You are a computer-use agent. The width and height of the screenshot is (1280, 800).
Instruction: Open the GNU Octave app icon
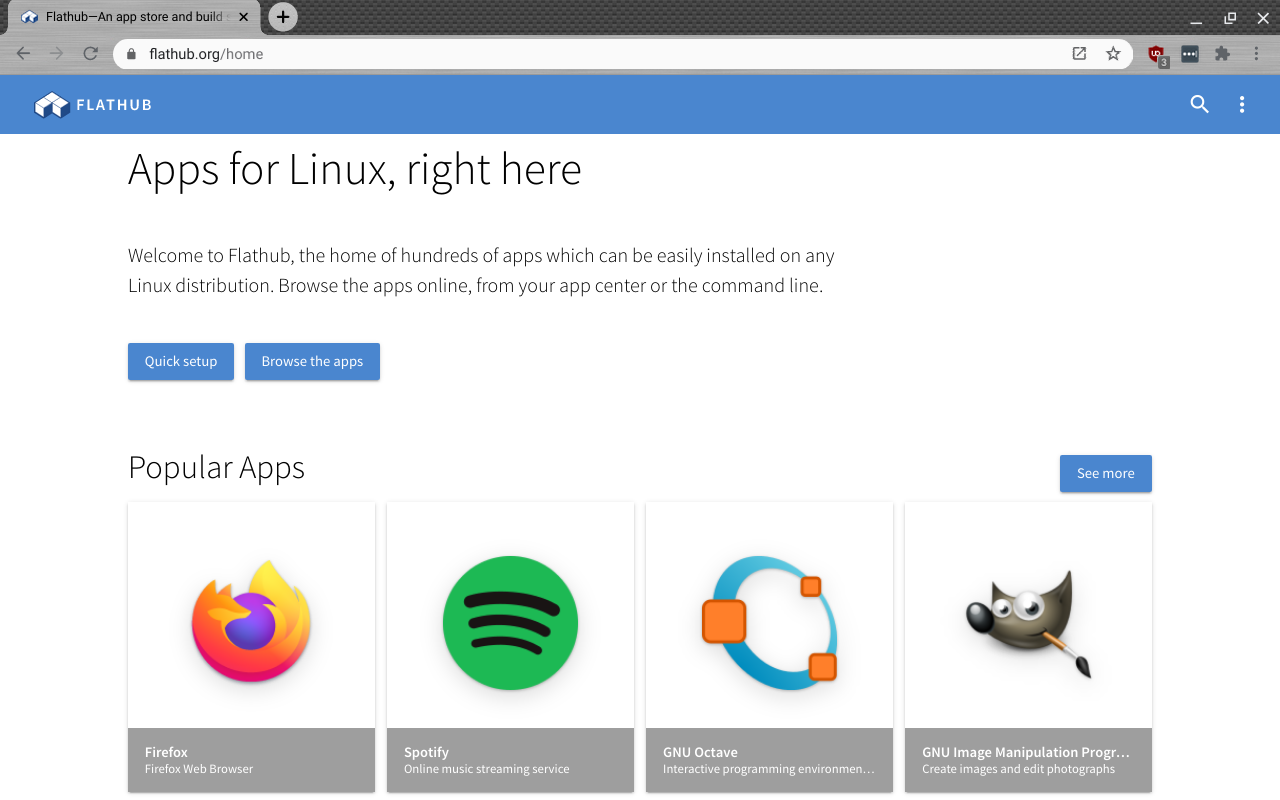[x=769, y=622]
